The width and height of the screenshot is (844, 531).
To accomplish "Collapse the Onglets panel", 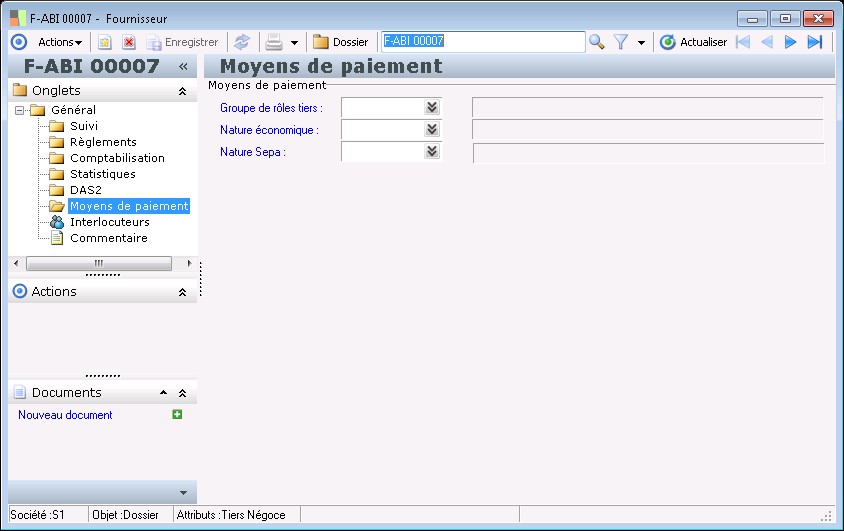I will tap(182, 91).
